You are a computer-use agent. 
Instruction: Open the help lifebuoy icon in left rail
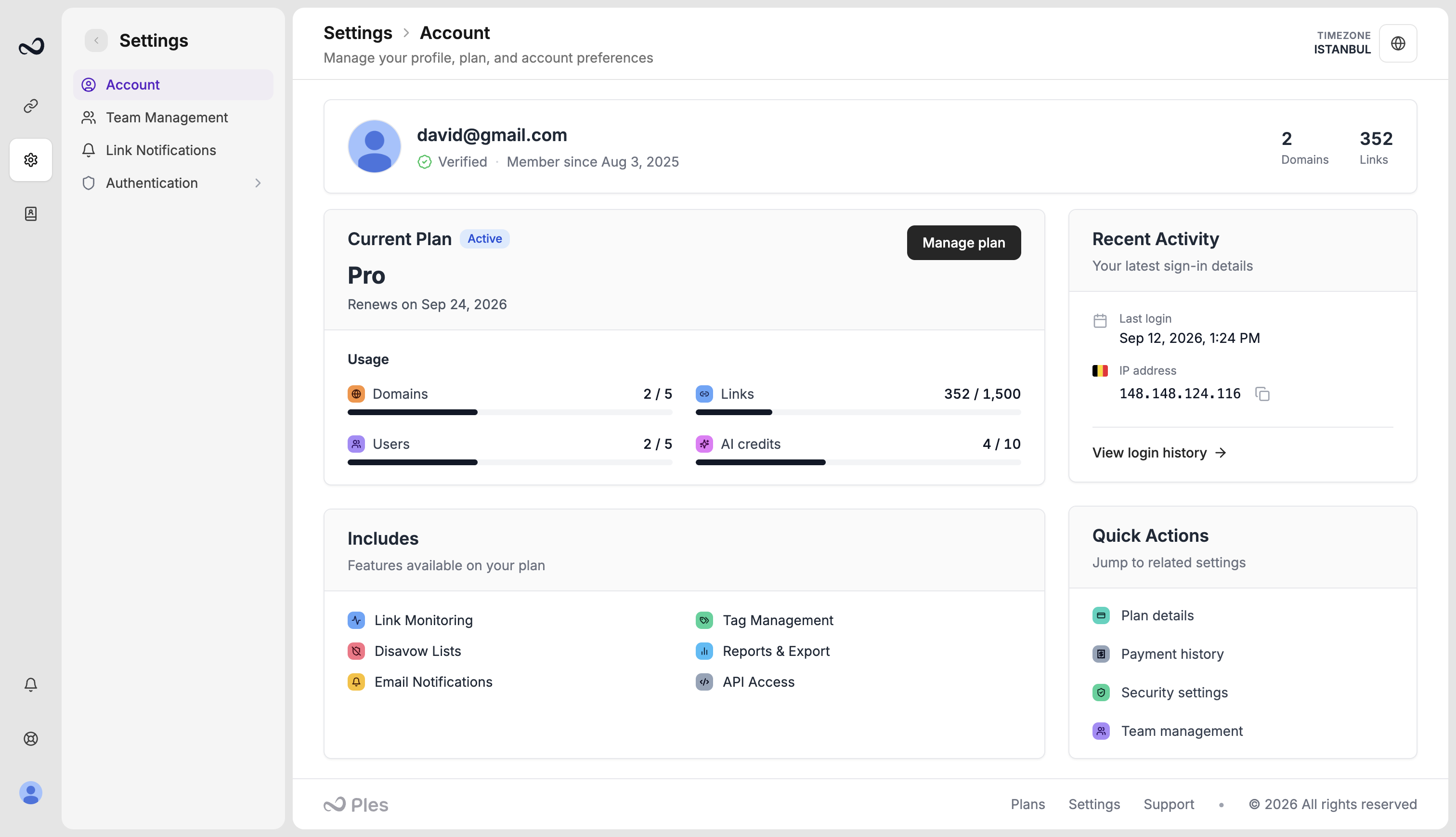point(31,739)
